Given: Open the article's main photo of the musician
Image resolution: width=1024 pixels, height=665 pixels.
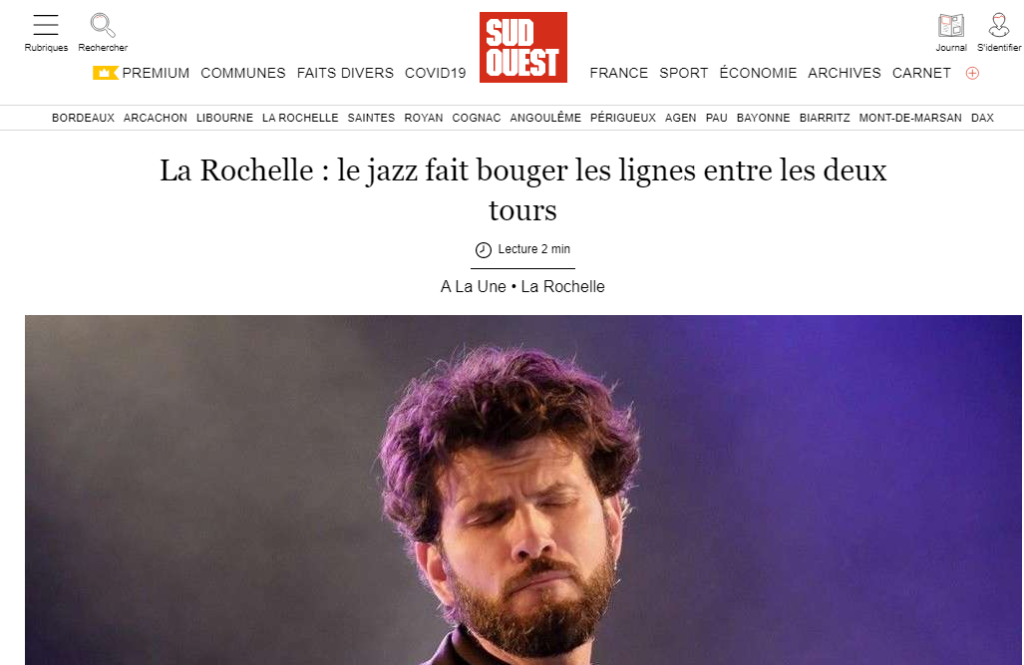Looking at the screenshot, I should [523, 490].
